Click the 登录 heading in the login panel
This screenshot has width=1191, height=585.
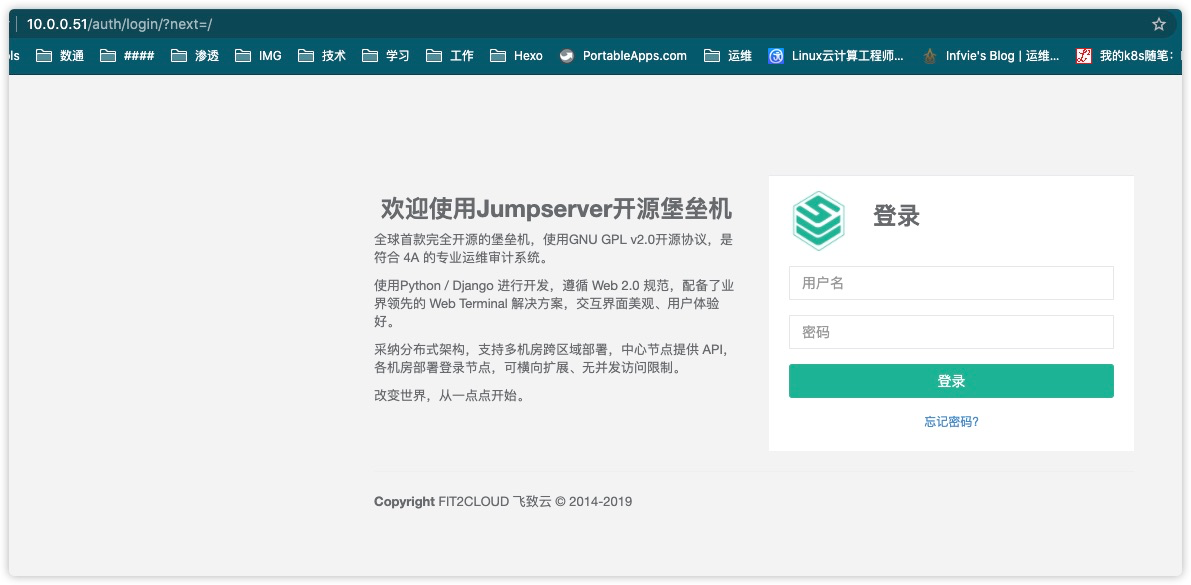[896, 216]
